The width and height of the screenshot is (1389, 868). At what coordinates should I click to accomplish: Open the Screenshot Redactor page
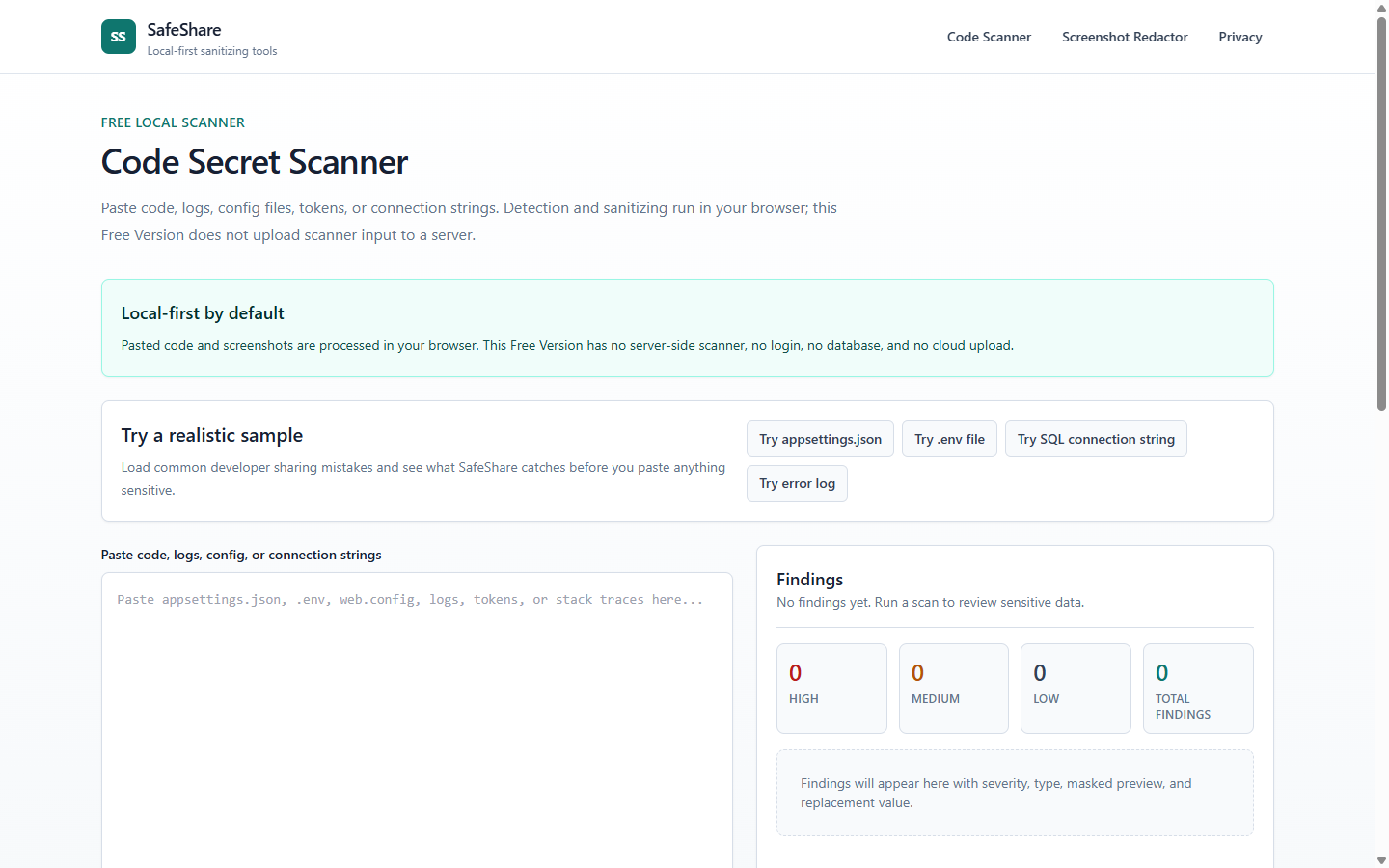click(1125, 37)
